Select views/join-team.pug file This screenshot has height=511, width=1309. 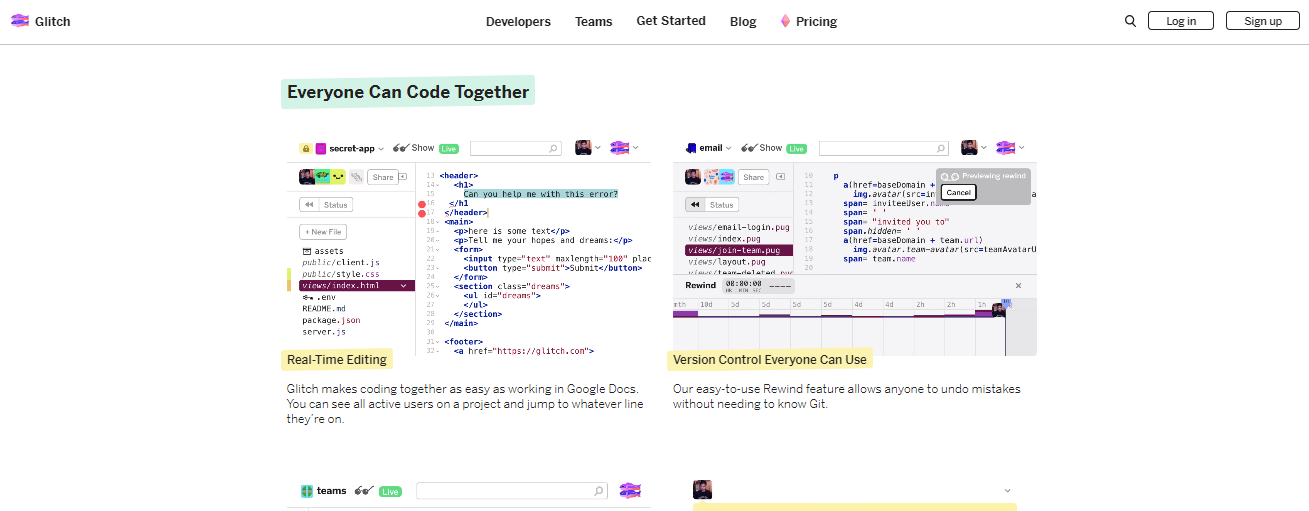[x=739, y=250]
